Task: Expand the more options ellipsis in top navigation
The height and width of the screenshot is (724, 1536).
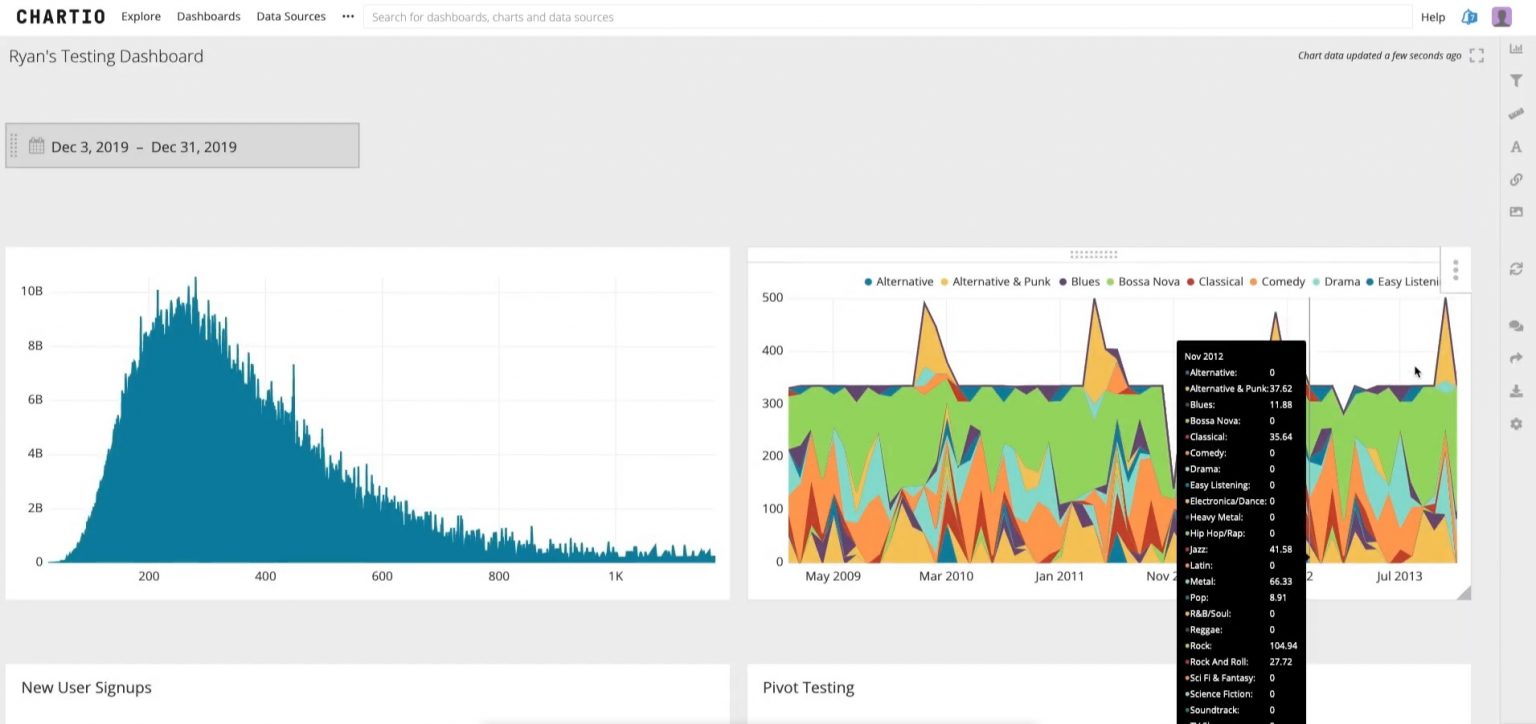Action: coord(347,16)
